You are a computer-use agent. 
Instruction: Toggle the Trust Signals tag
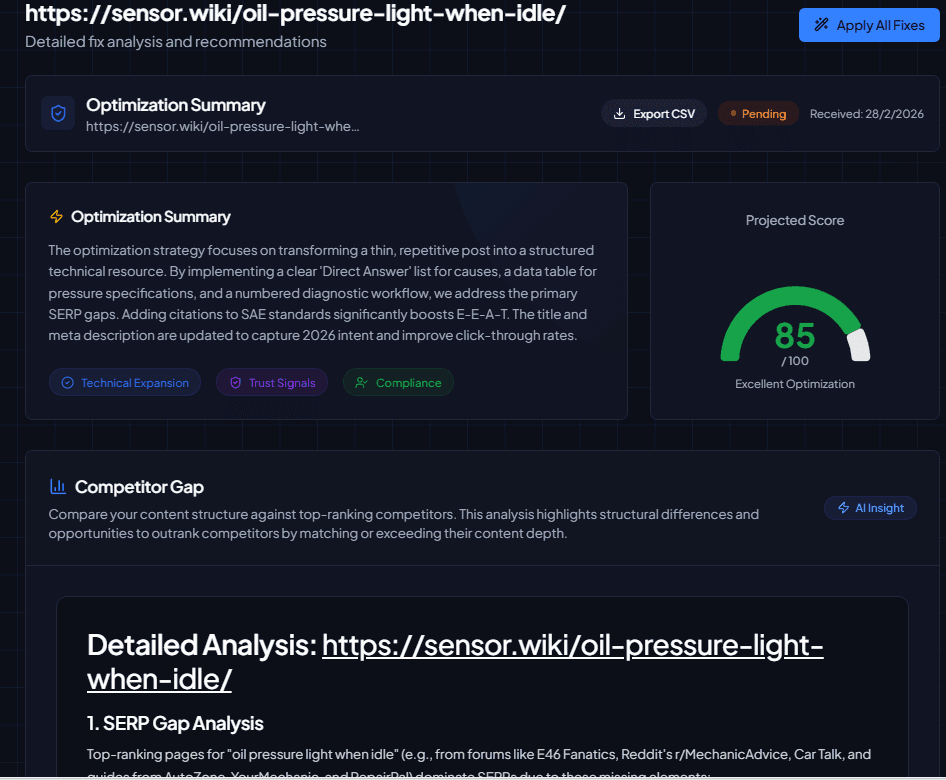tap(272, 382)
